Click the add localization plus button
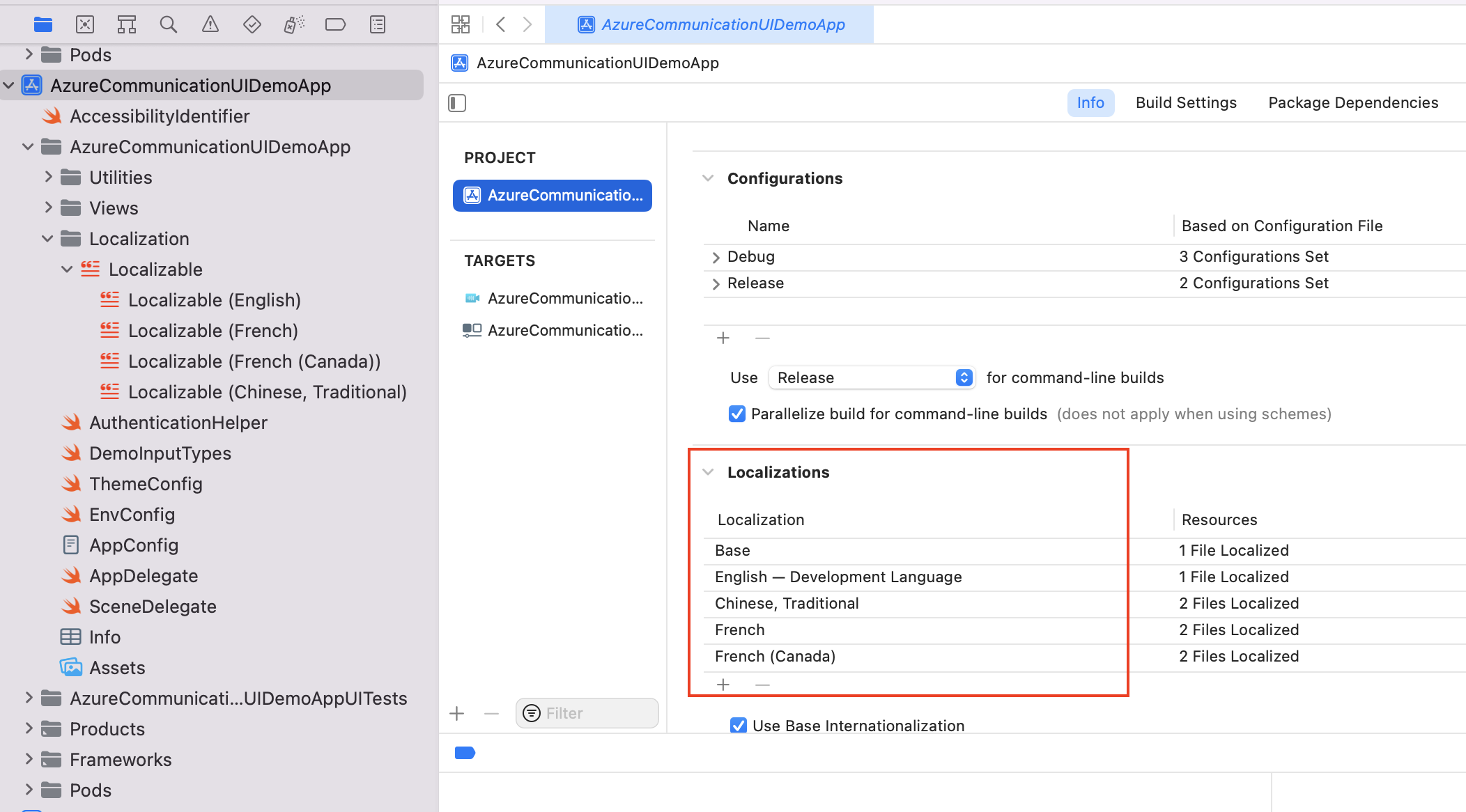1466x812 pixels. point(723,684)
